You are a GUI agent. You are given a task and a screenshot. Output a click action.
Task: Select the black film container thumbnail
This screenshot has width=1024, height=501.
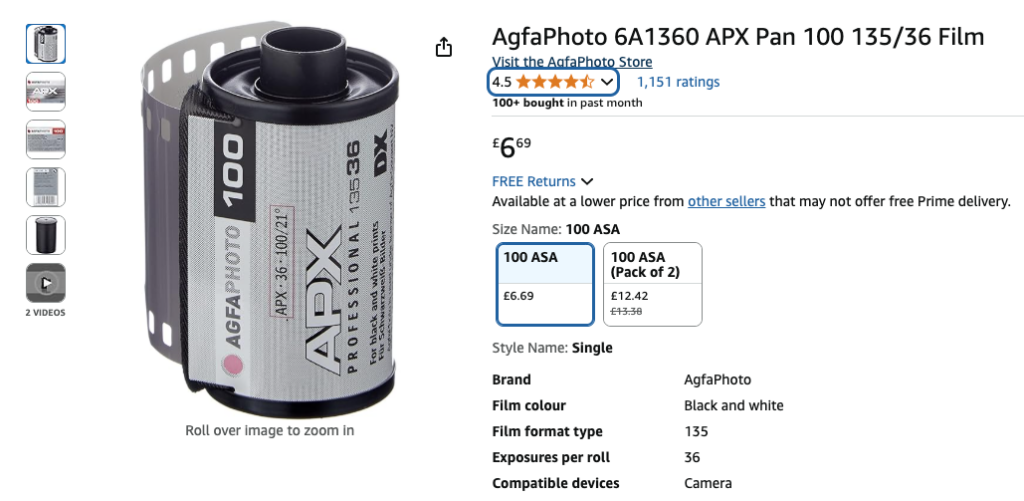46,234
